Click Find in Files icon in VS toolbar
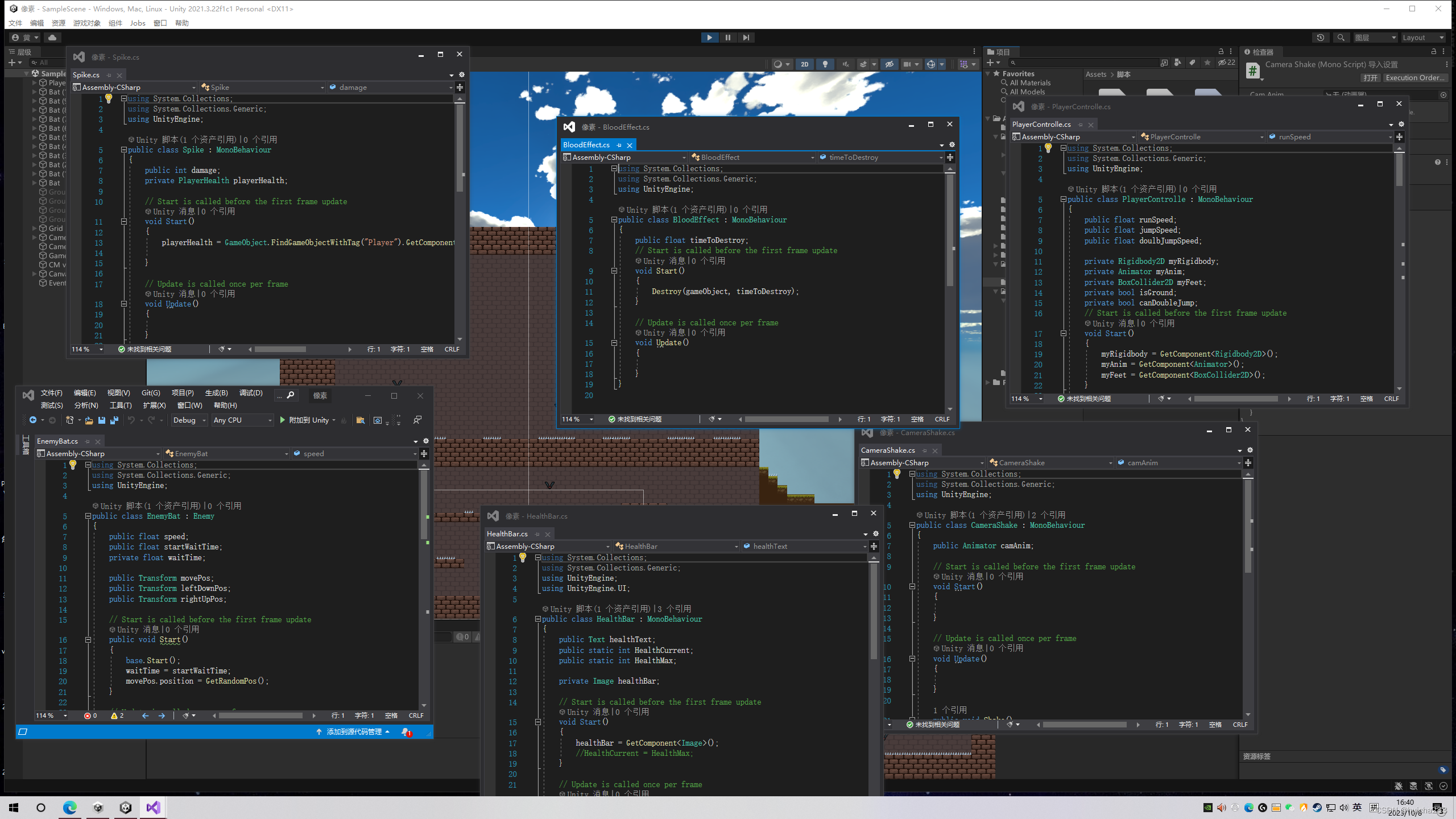This screenshot has height=819, width=1456. click(x=360, y=420)
